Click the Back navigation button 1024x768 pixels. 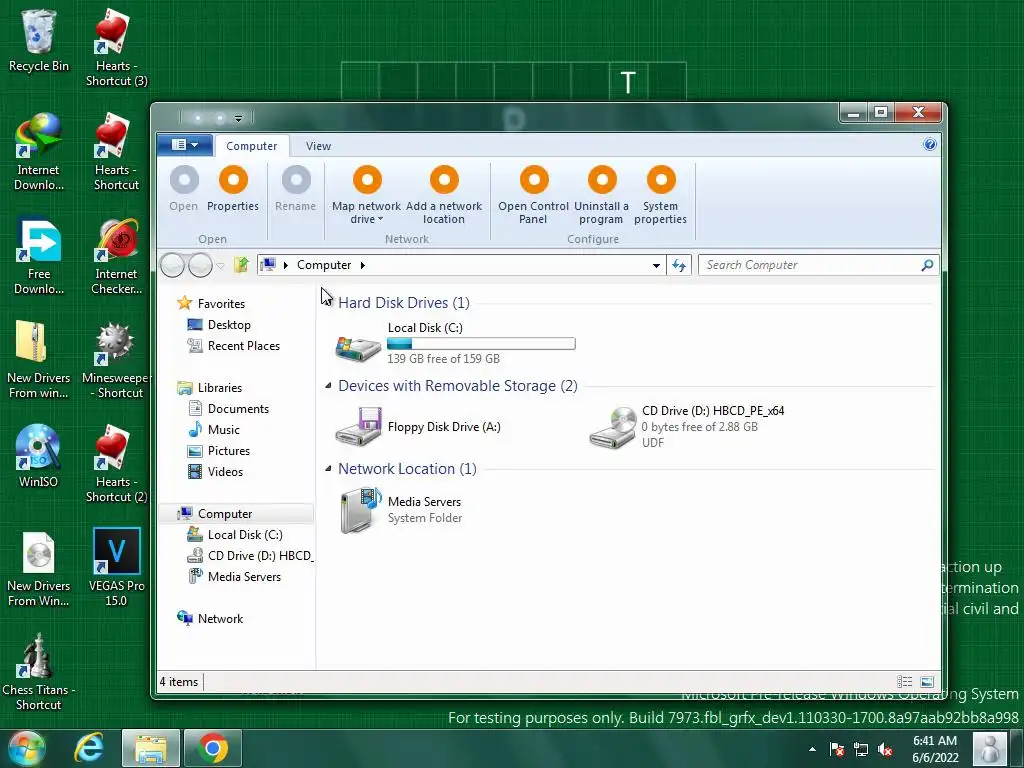pyautogui.click(x=172, y=265)
